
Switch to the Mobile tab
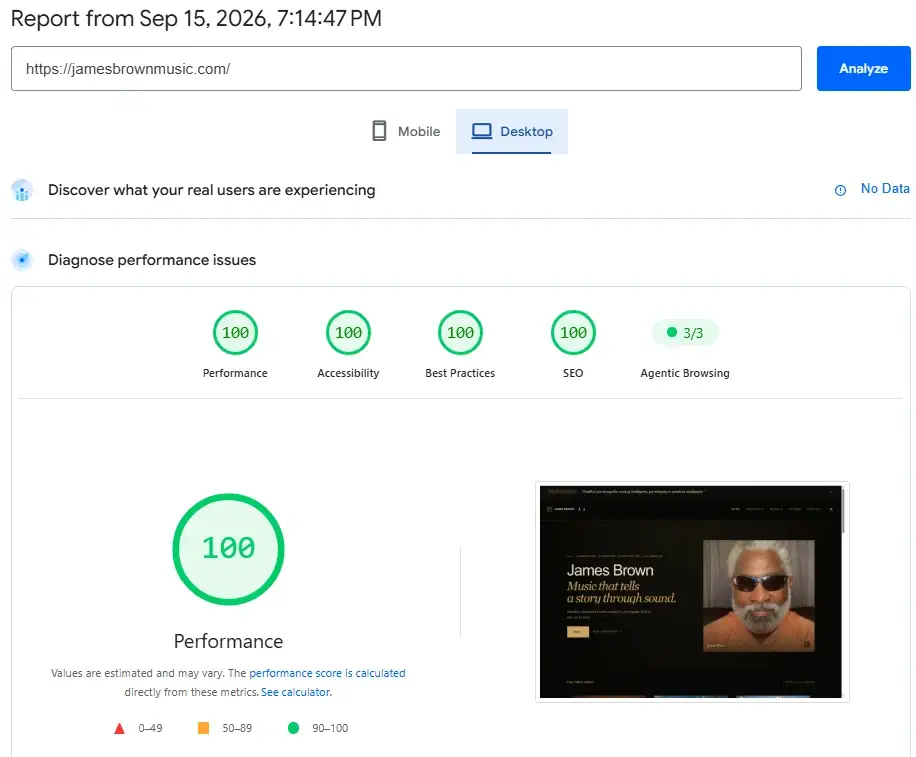(406, 131)
